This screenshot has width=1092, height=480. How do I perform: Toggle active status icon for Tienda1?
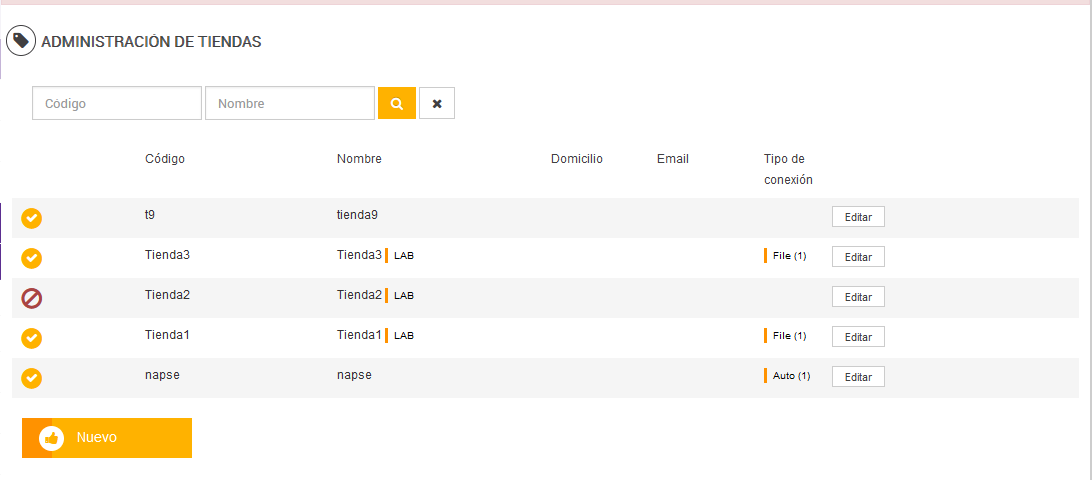coord(32,338)
